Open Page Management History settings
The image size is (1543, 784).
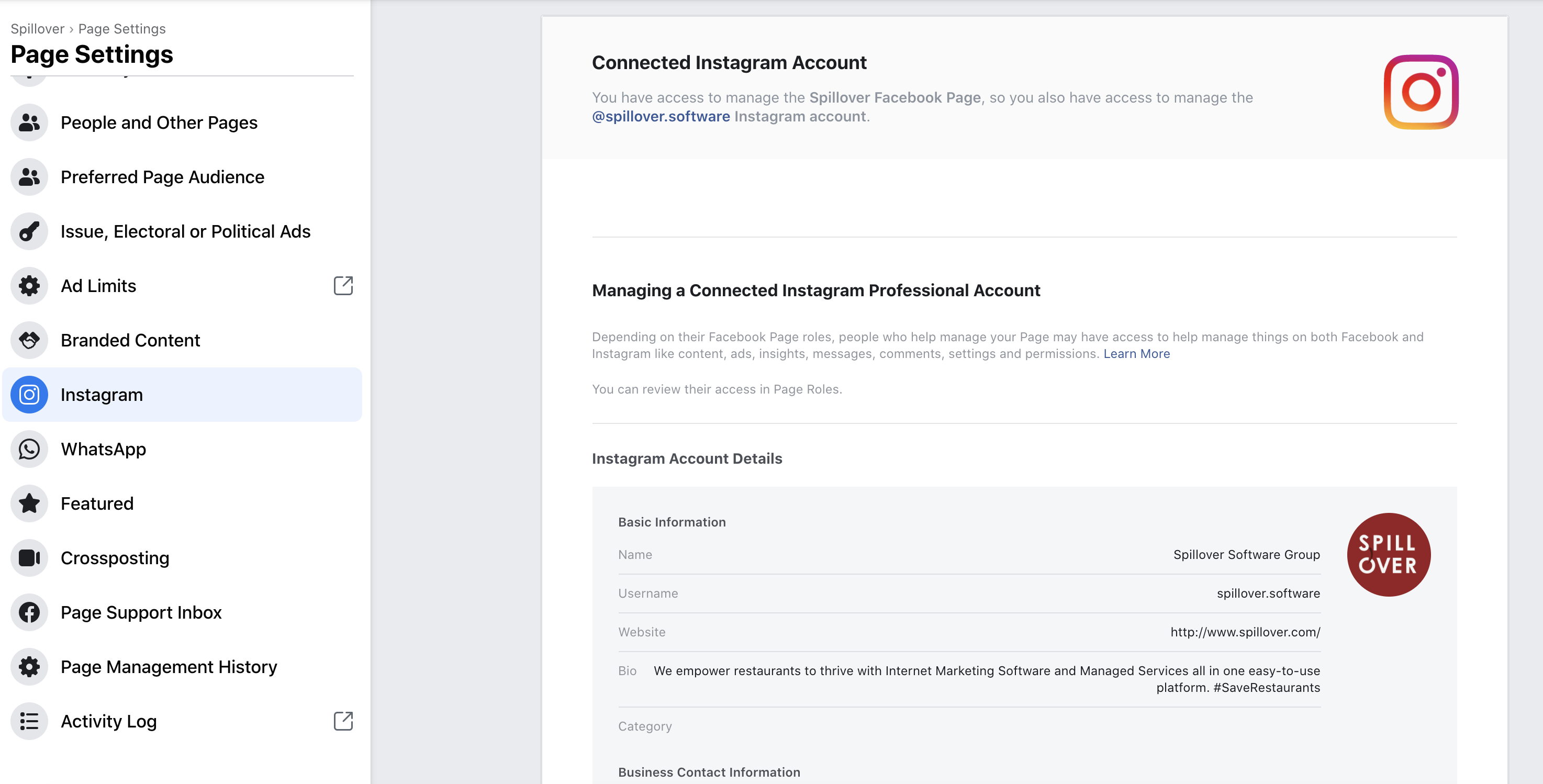point(169,667)
